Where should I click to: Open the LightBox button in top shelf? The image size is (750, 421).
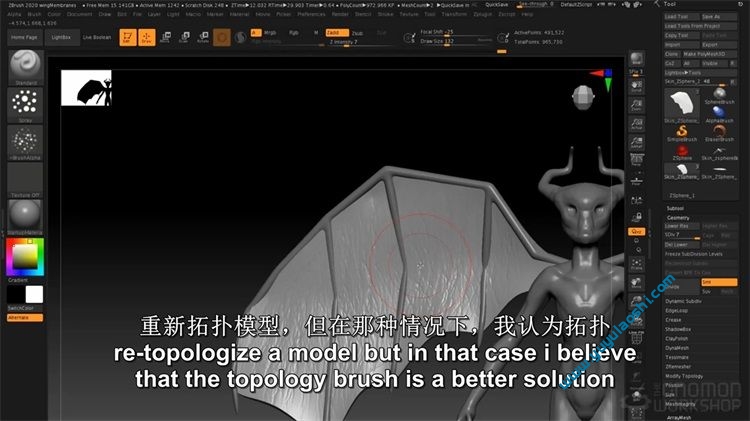[x=61, y=37]
